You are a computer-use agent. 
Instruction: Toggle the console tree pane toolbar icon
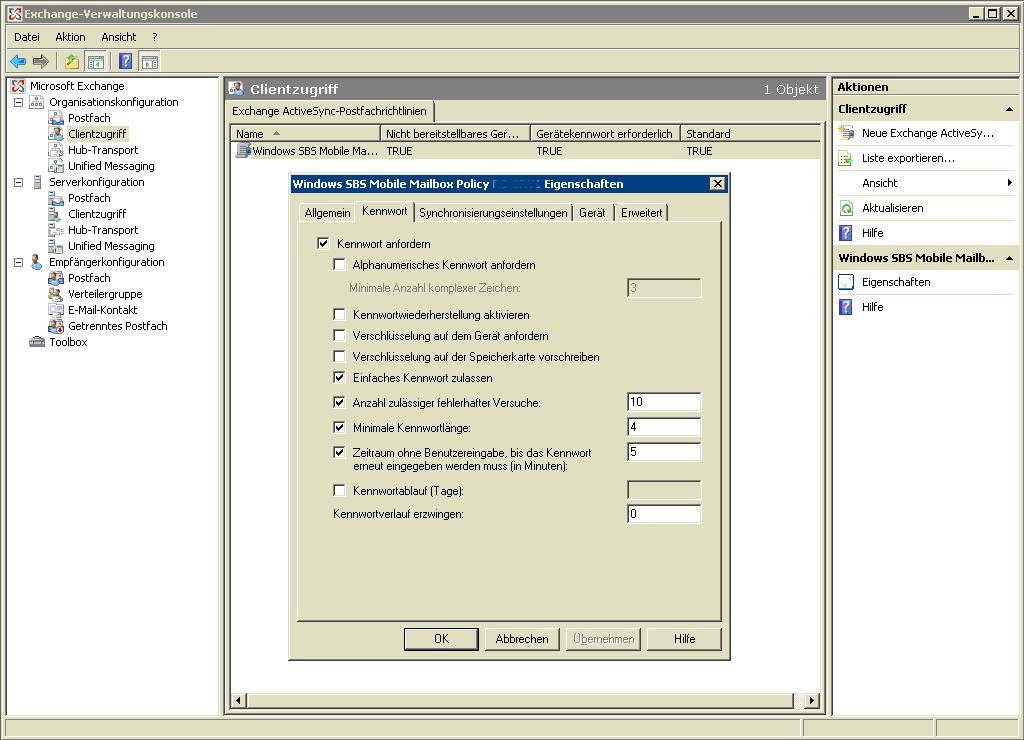pyautogui.click(x=96, y=61)
